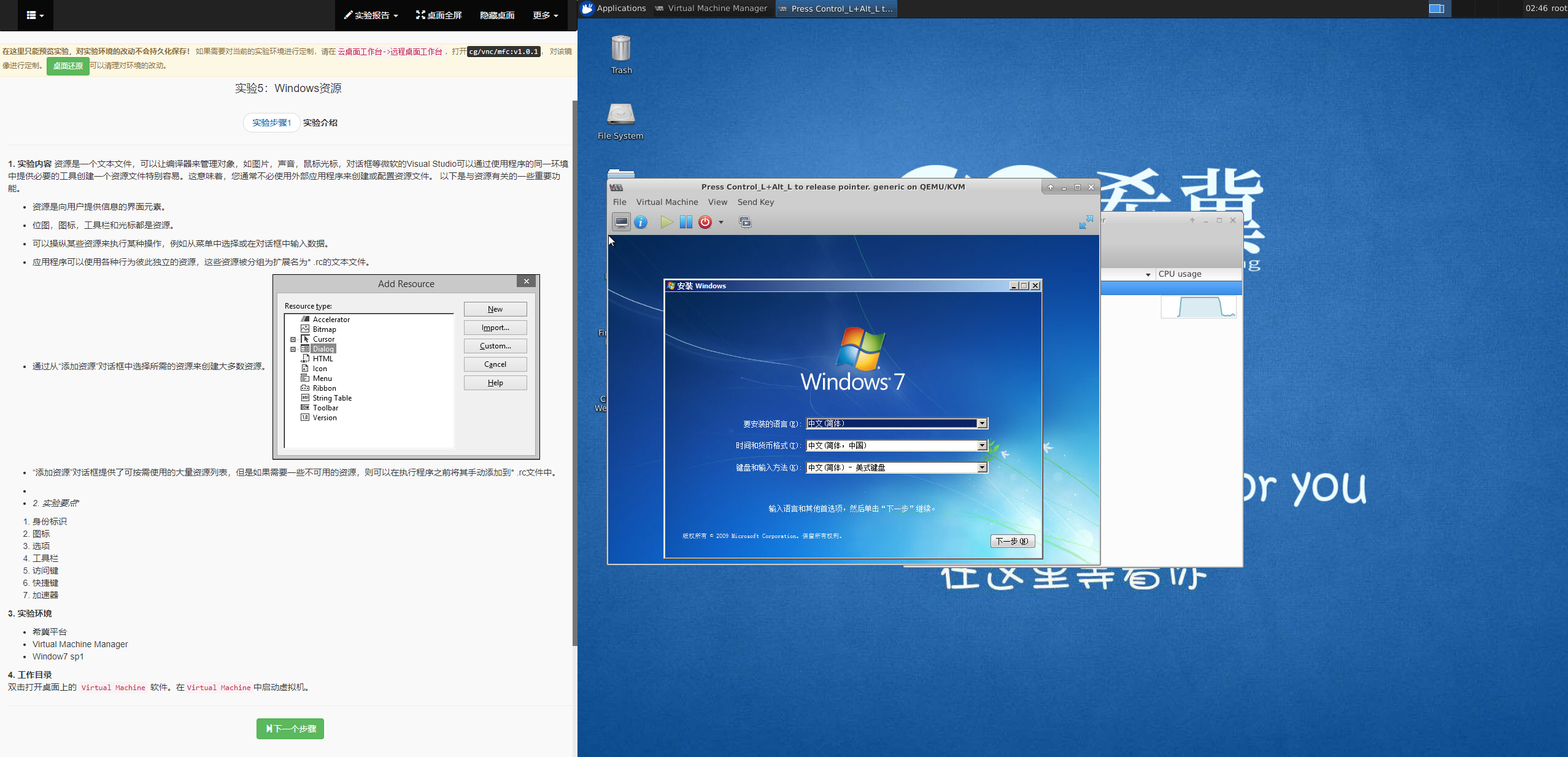Click the green 桌面还原 button
Screen dimensions: 1568x757
pos(68,66)
